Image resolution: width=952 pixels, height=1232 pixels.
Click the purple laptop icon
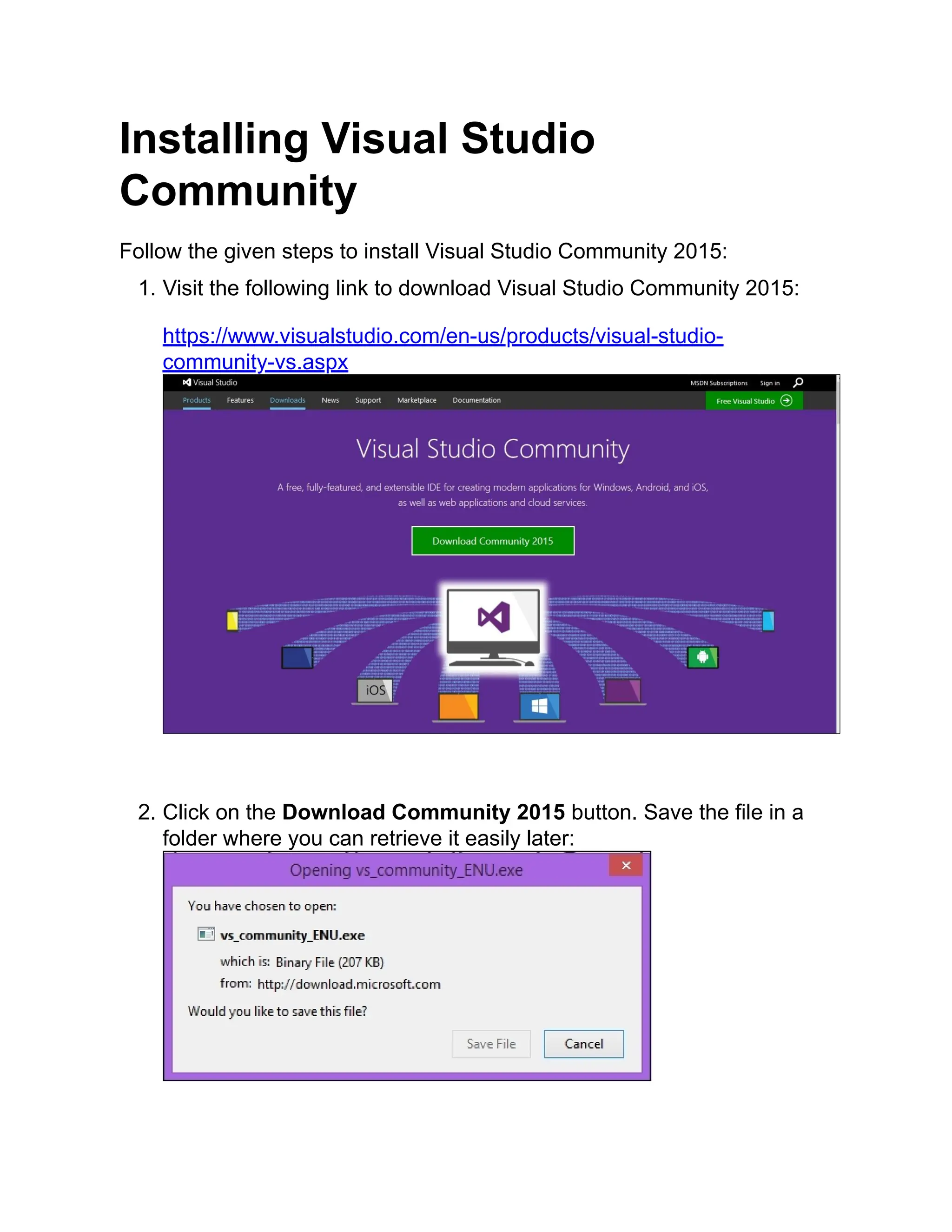click(x=622, y=692)
